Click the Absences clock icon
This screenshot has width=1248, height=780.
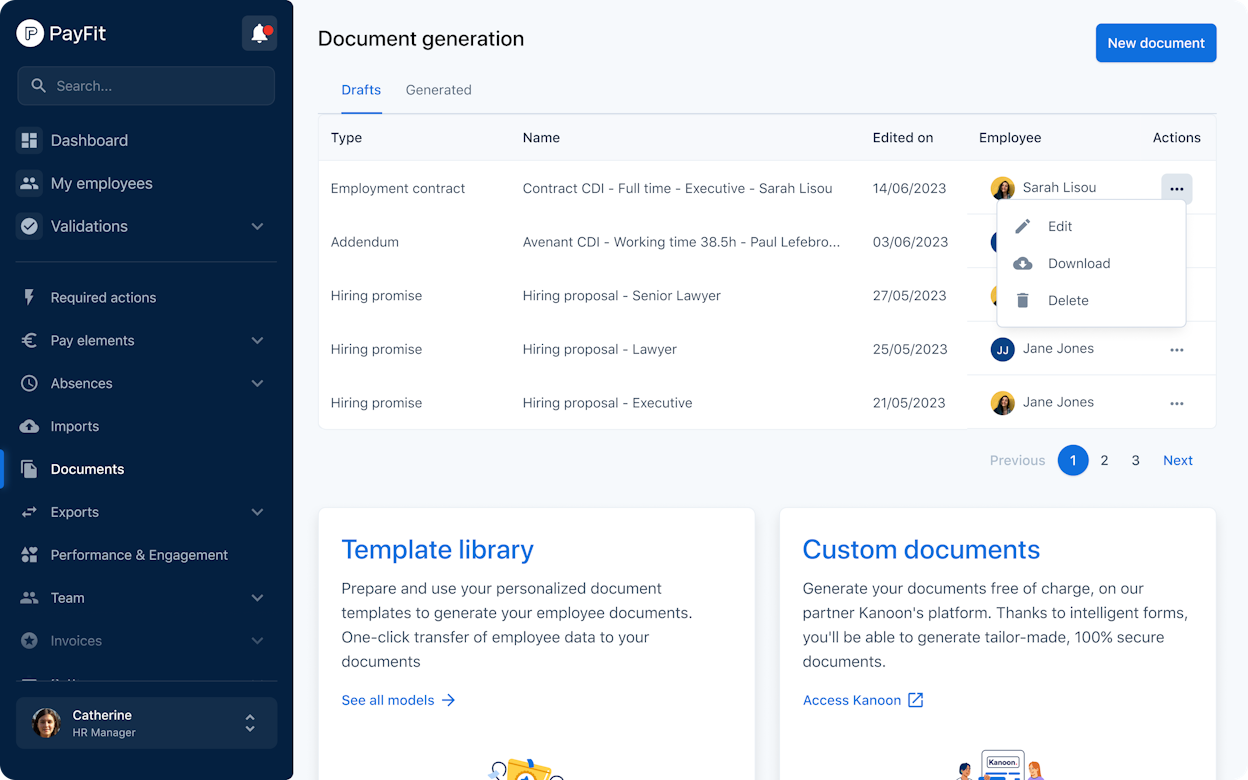point(29,383)
